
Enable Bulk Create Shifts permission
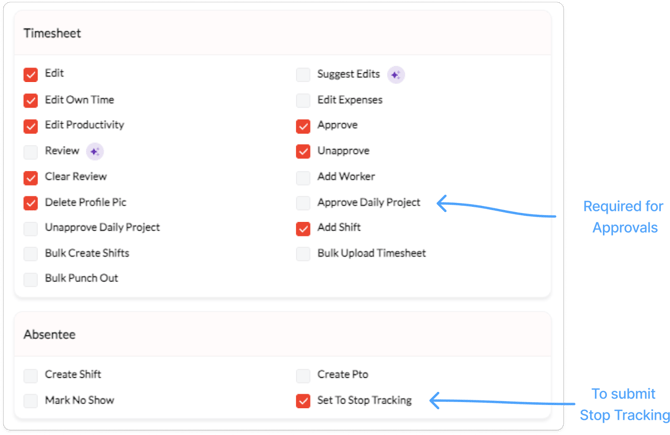tap(31, 253)
